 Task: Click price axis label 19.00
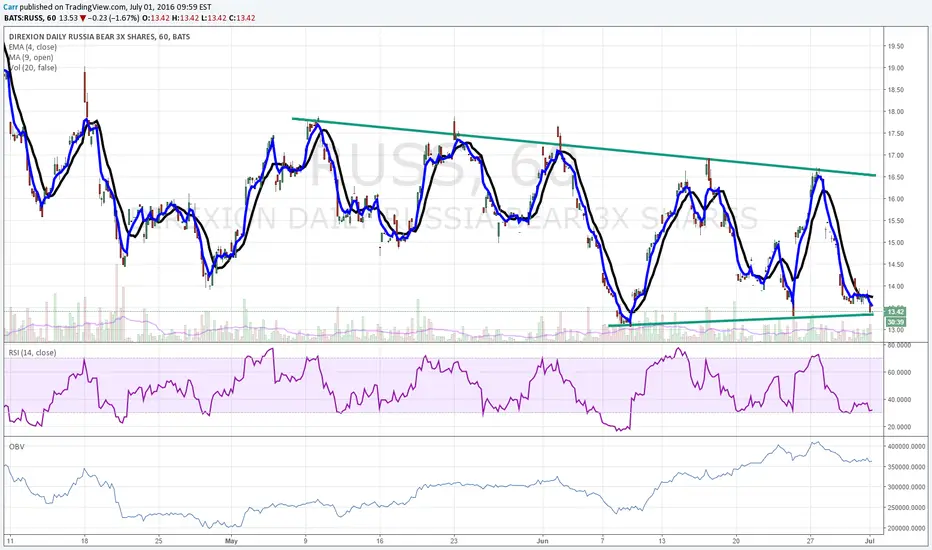(x=895, y=68)
